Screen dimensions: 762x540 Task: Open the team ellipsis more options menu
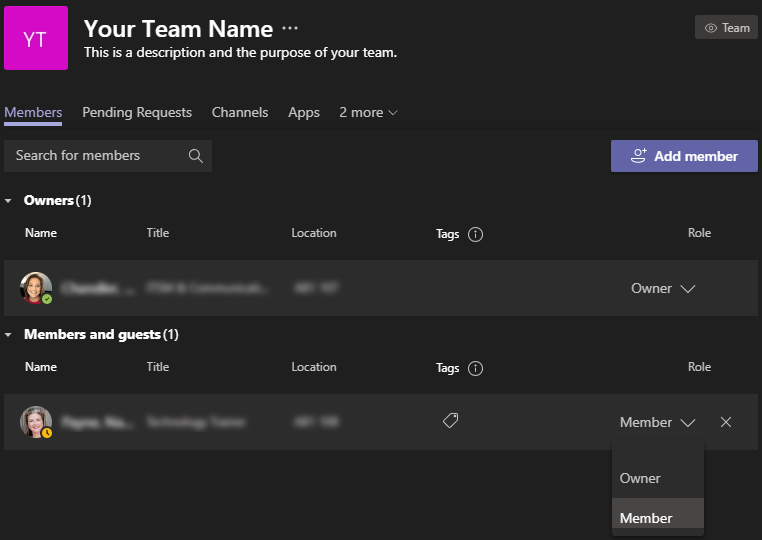pos(290,29)
